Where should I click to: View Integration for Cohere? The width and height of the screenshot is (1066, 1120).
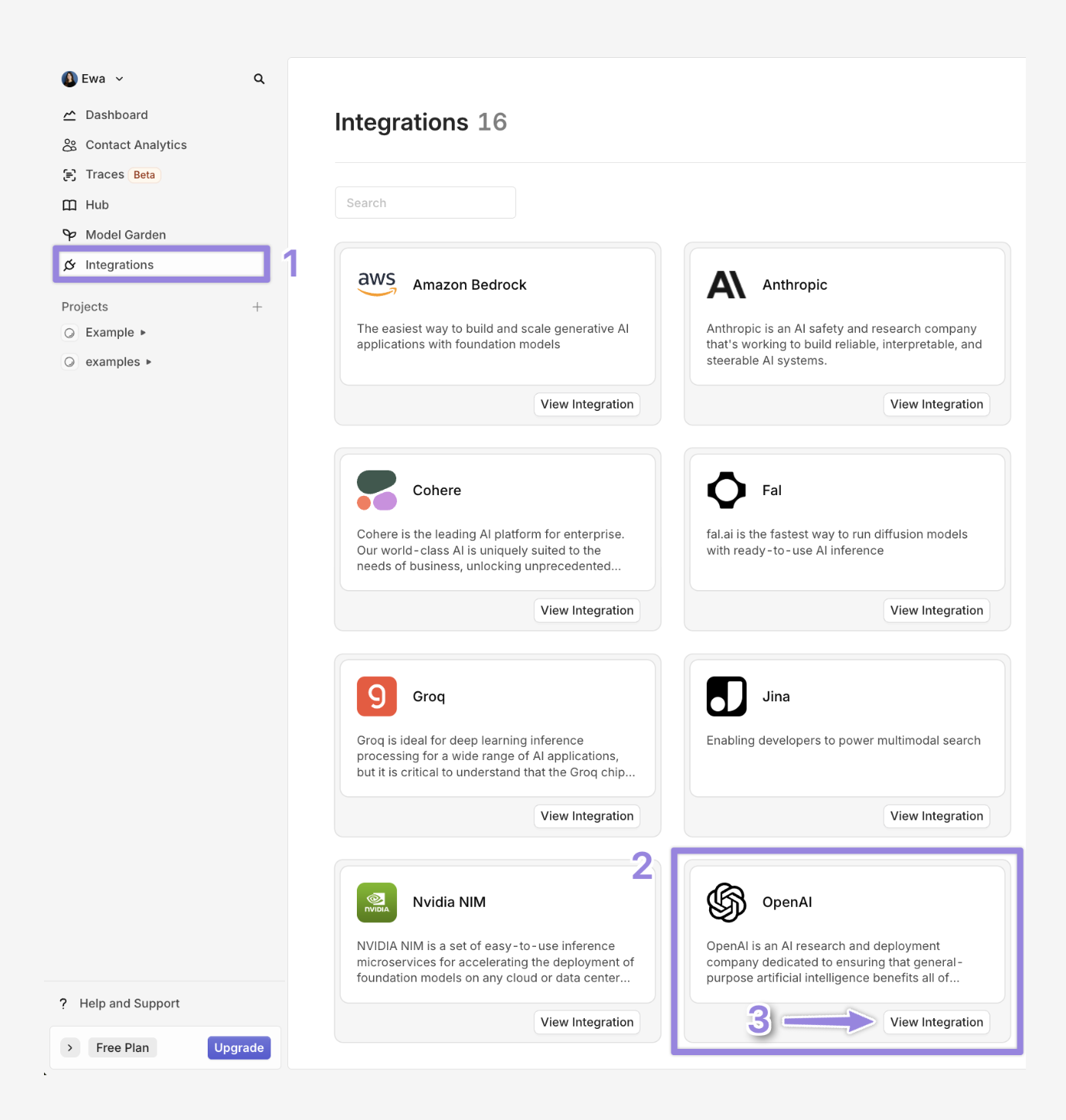coord(587,610)
